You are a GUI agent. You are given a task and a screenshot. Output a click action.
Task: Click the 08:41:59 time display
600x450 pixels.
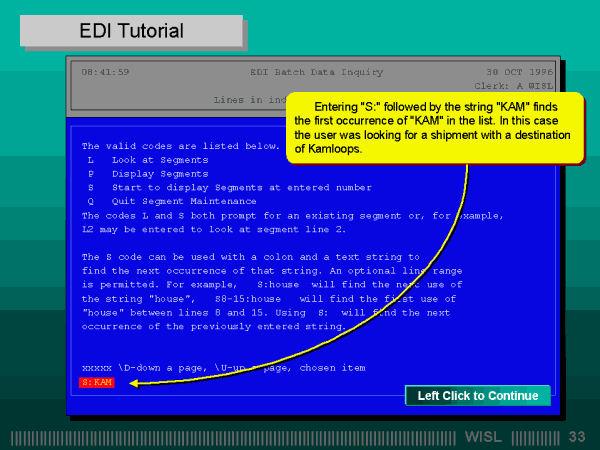pos(105,73)
